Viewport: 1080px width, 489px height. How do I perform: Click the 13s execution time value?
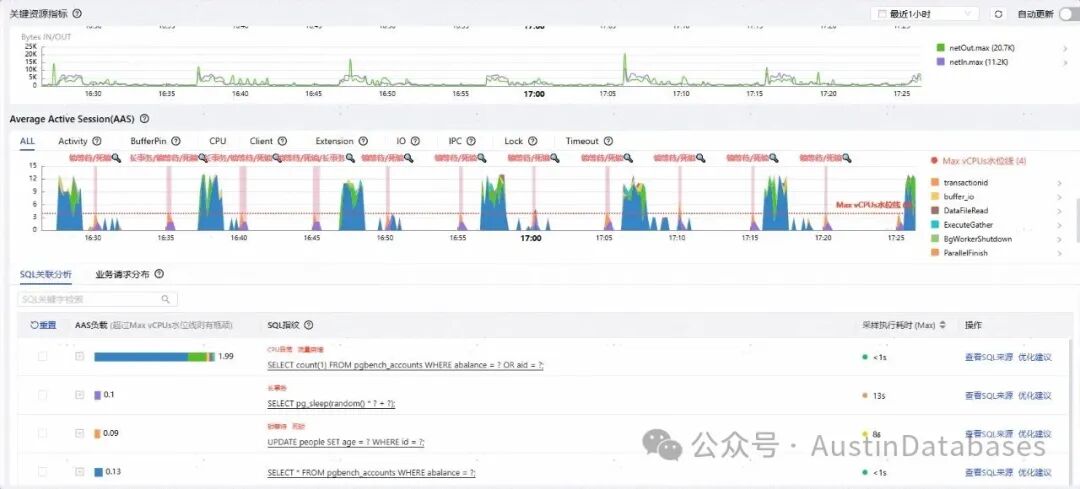tap(877, 395)
